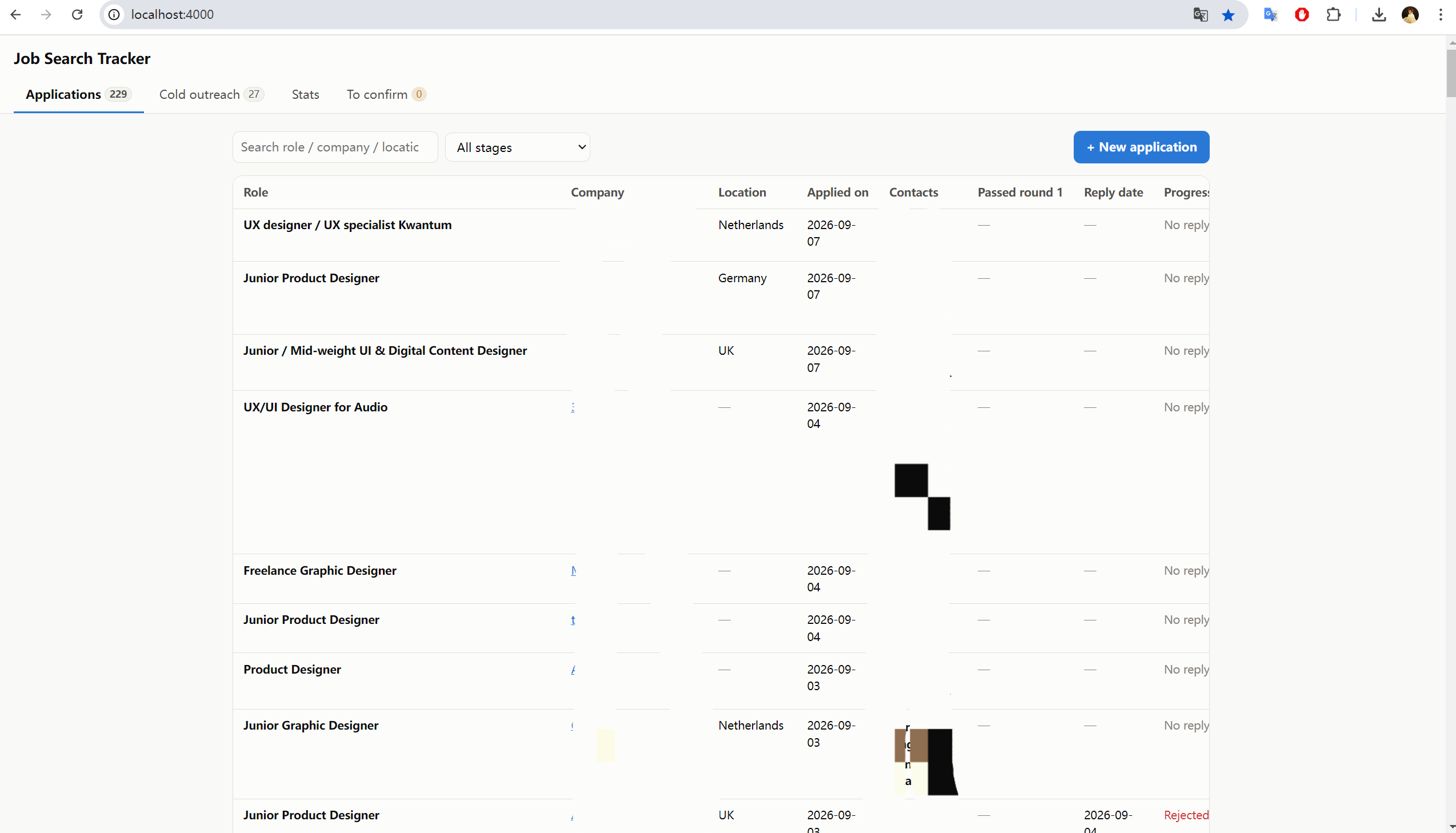Focus the search role/company/location field

pos(335,147)
